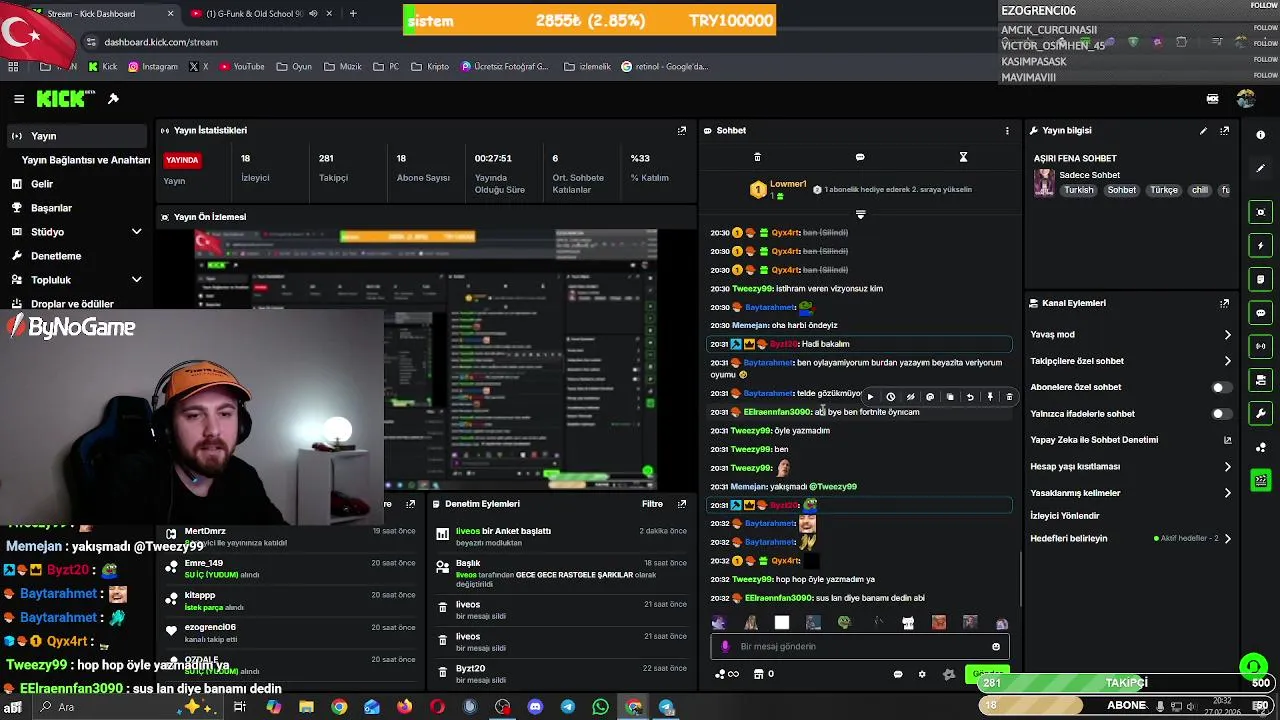This screenshot has height=720, width=1280.
Task: Open Gelir in the left sidebar
Action: (x=42, y=184)
